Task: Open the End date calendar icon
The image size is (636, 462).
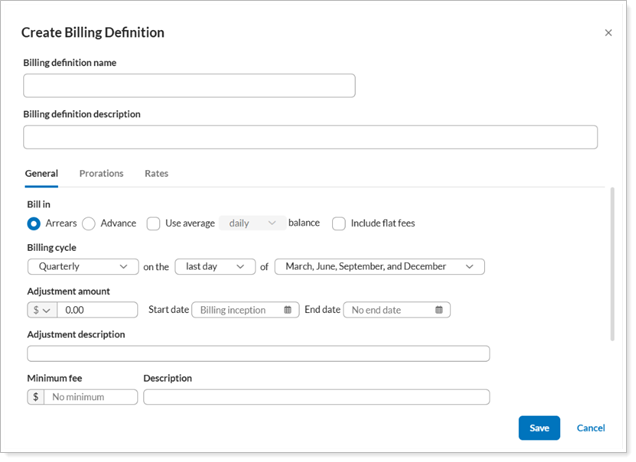Action: click(439, 310)
